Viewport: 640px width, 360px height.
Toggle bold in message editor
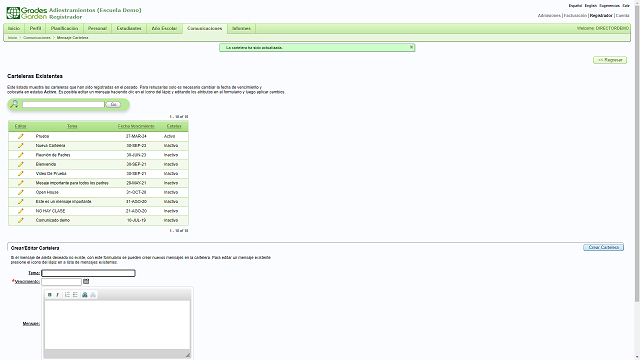pyautogui.click(x=50, y=295)
